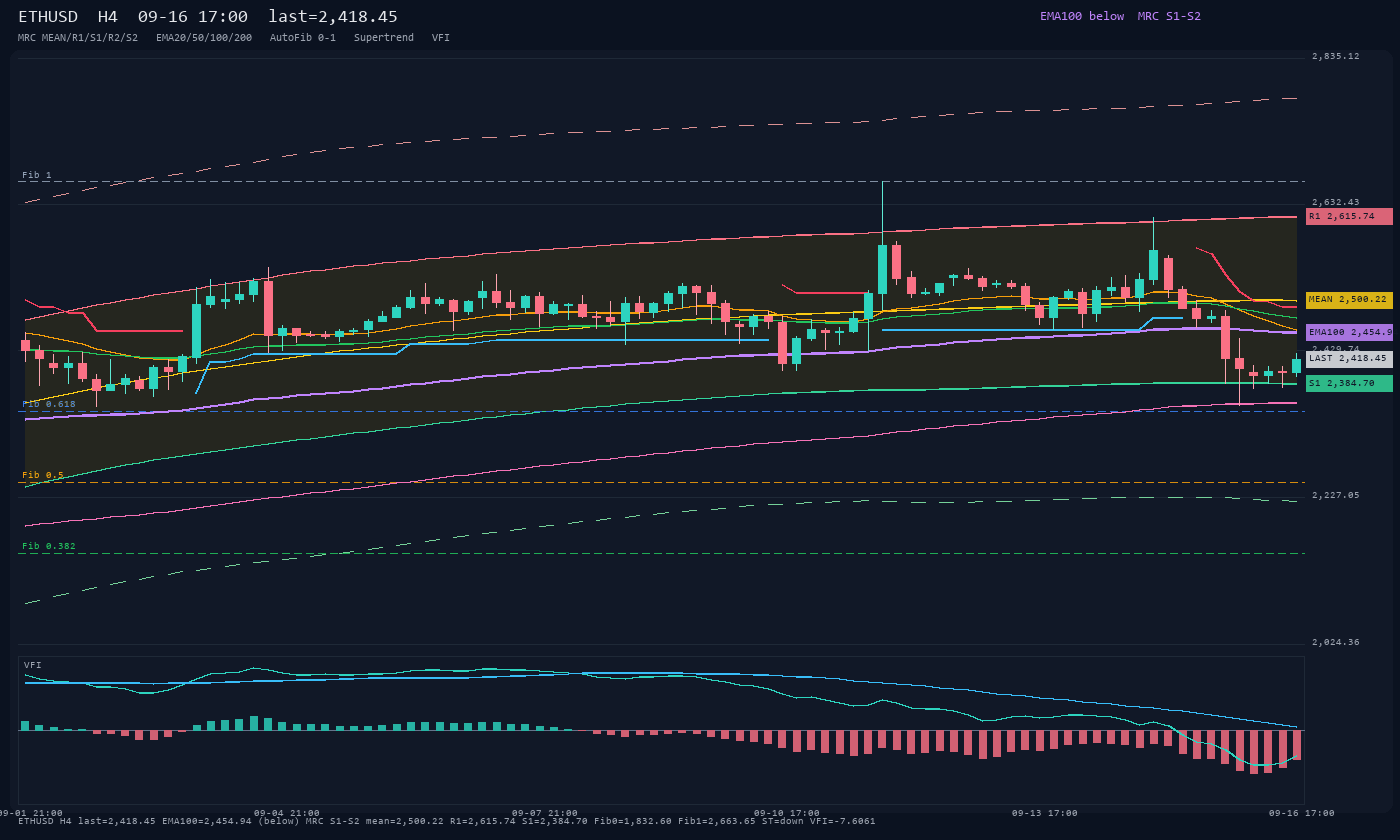Click the AutoFib 0-1 legend entry
This screenshot has height=840, width=1400.
[x=303, y=38]
